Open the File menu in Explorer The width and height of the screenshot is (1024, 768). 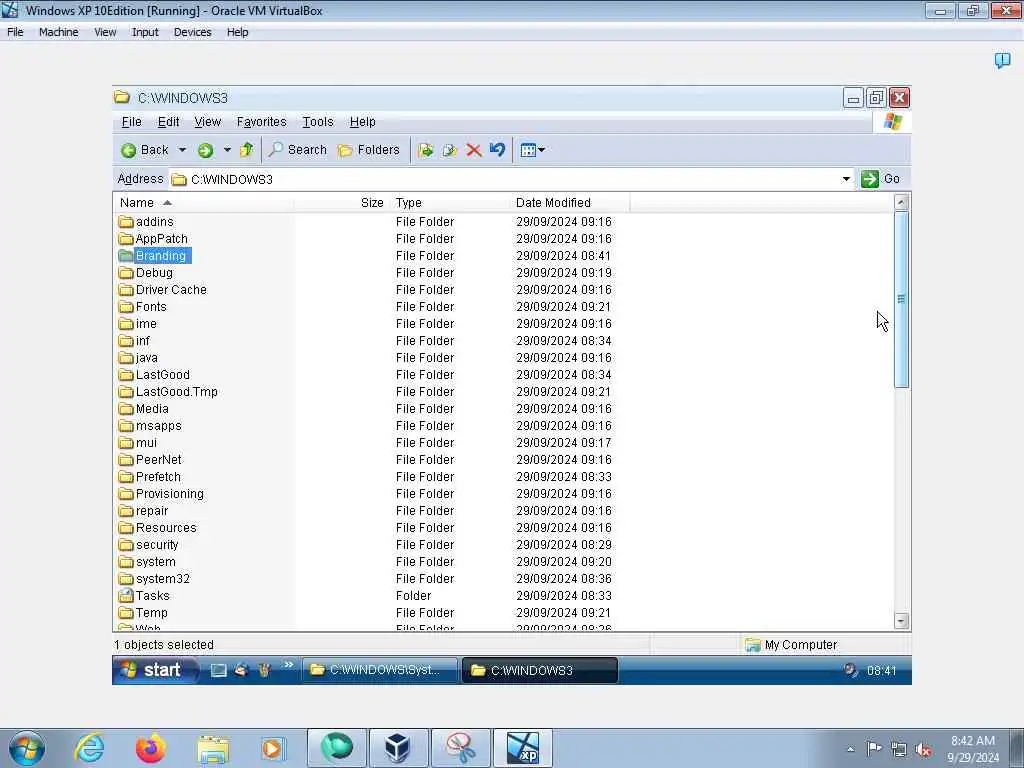click(x=131, y=122)
